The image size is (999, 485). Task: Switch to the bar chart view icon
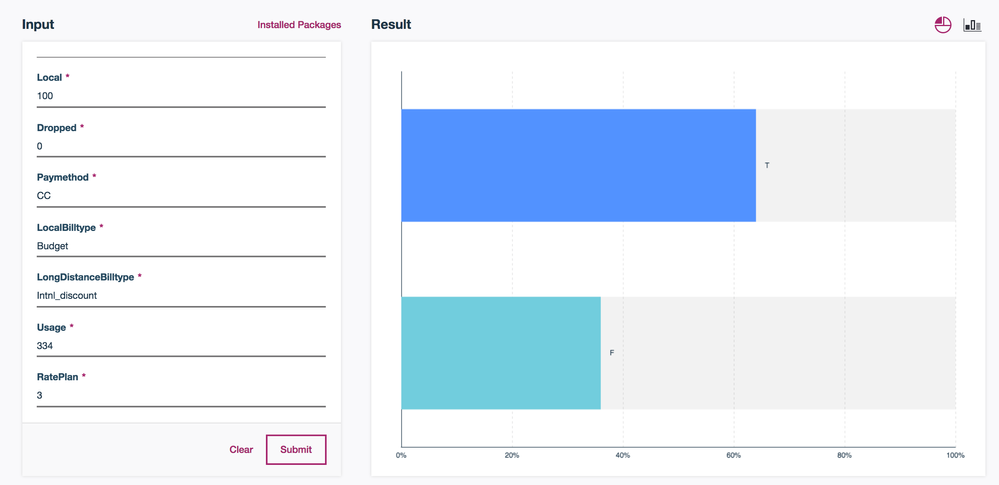(x=972, y=25)
